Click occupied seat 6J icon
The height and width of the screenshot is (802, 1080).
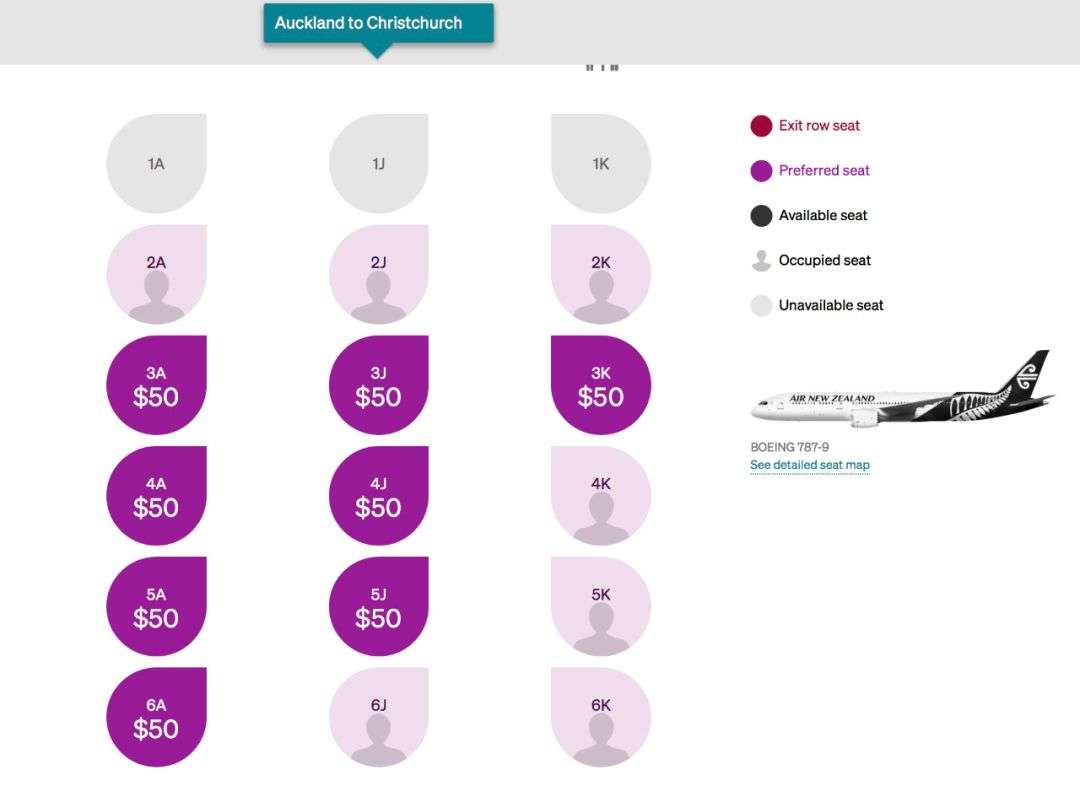[379, 717]
